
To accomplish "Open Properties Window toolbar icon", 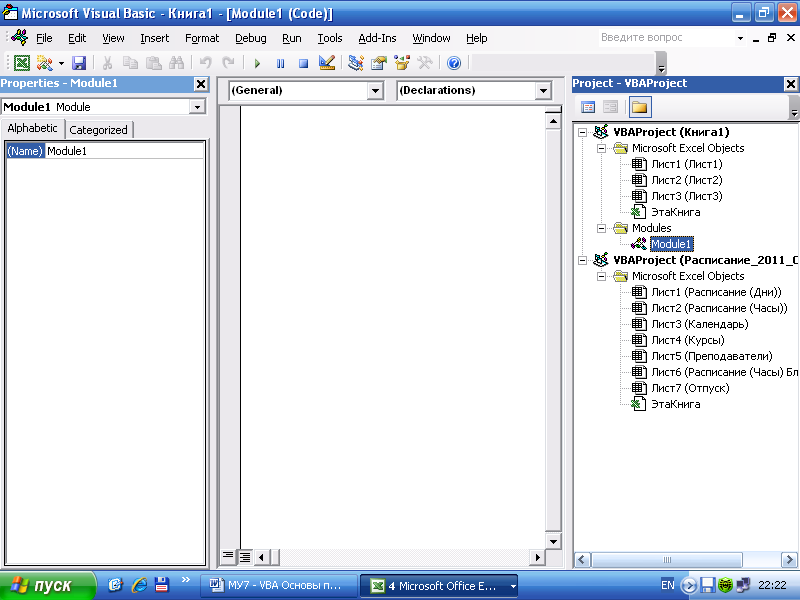I will click(x=379, y=63).
